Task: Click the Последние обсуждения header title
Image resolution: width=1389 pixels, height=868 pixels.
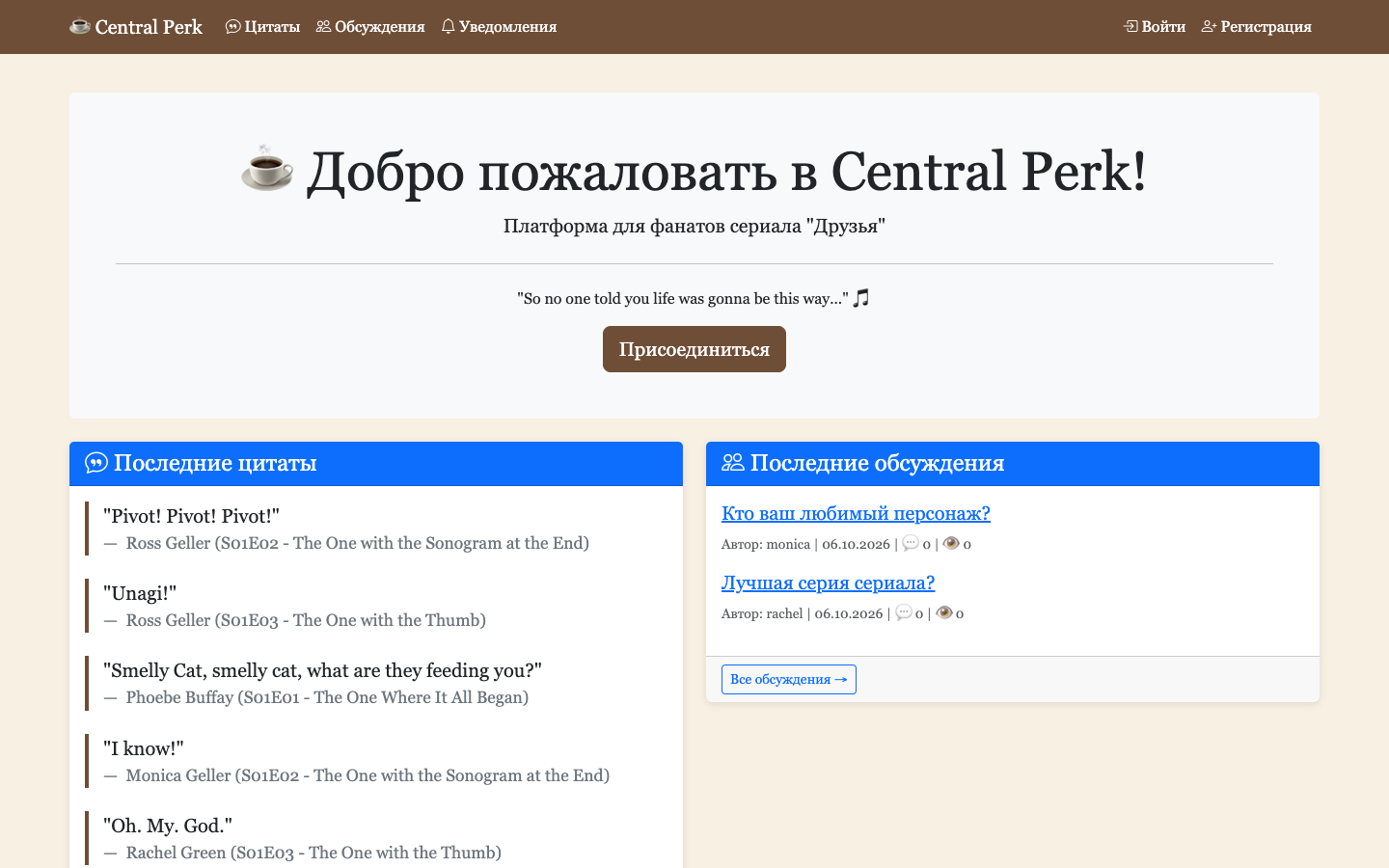Action: pos(878,463)
